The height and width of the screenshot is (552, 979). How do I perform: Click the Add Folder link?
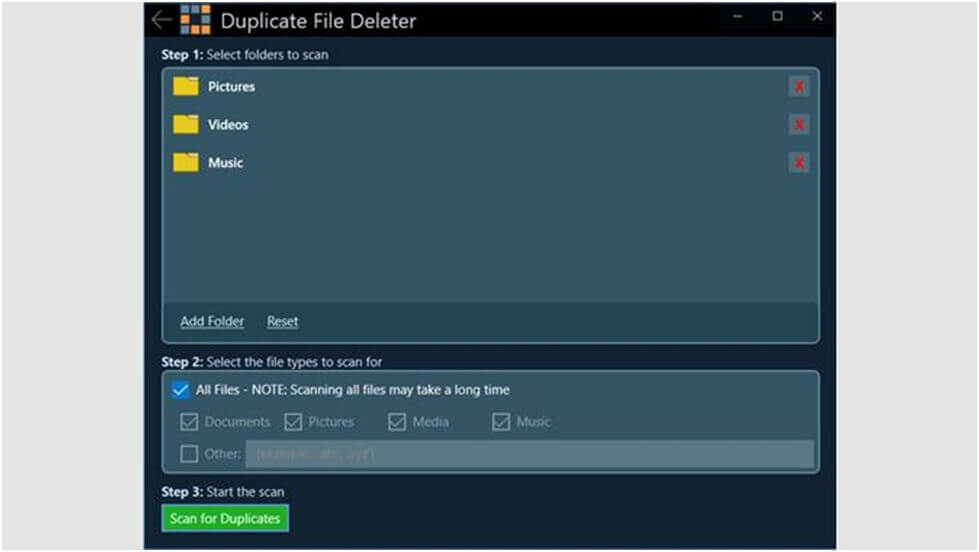(212, 322)
